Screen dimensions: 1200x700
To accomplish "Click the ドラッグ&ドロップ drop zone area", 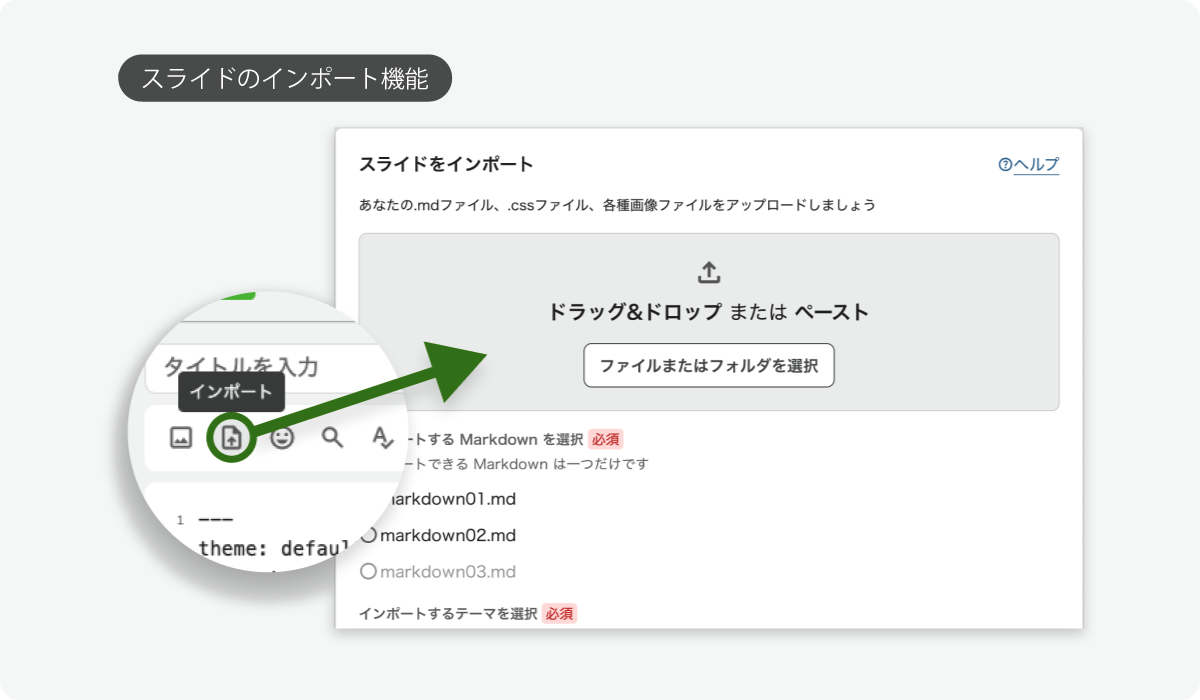I will pos(709,322).
